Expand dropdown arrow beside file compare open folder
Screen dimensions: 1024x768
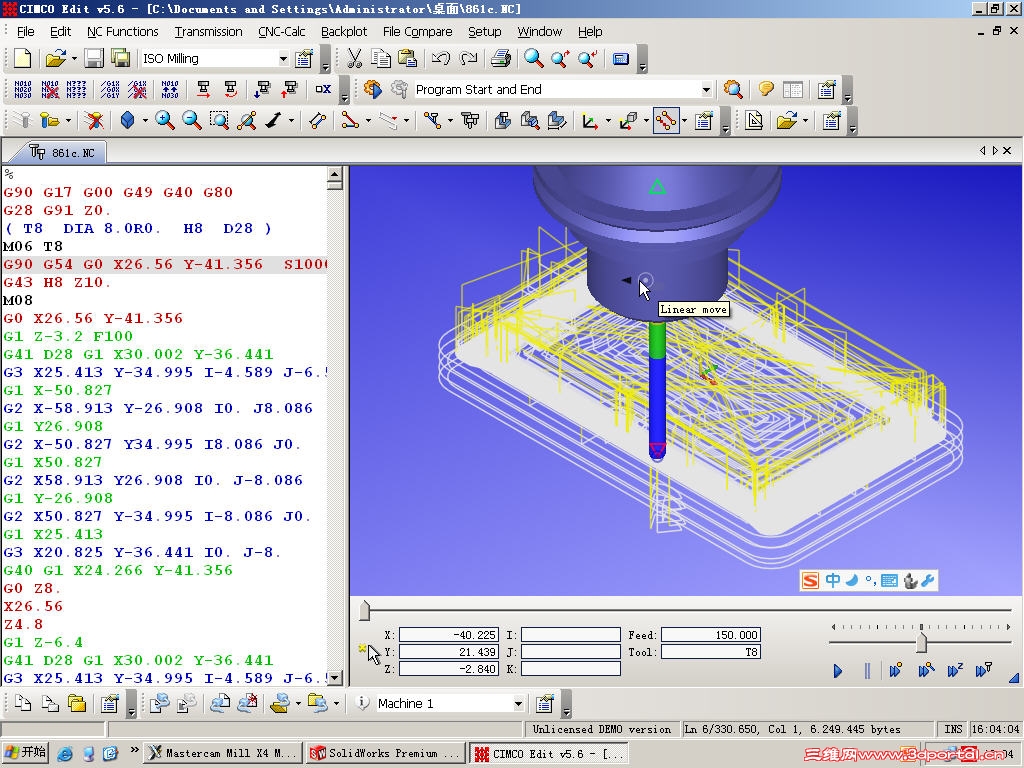(805, 121)
